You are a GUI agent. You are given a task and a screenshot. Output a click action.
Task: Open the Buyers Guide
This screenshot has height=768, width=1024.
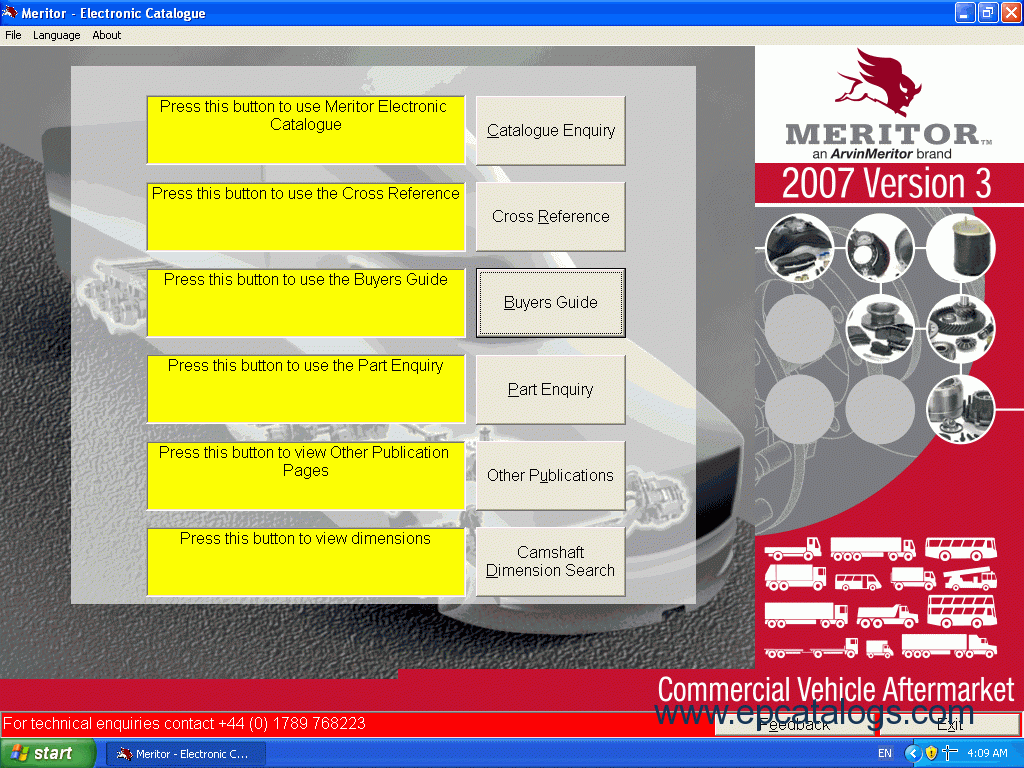pos(551,303)
